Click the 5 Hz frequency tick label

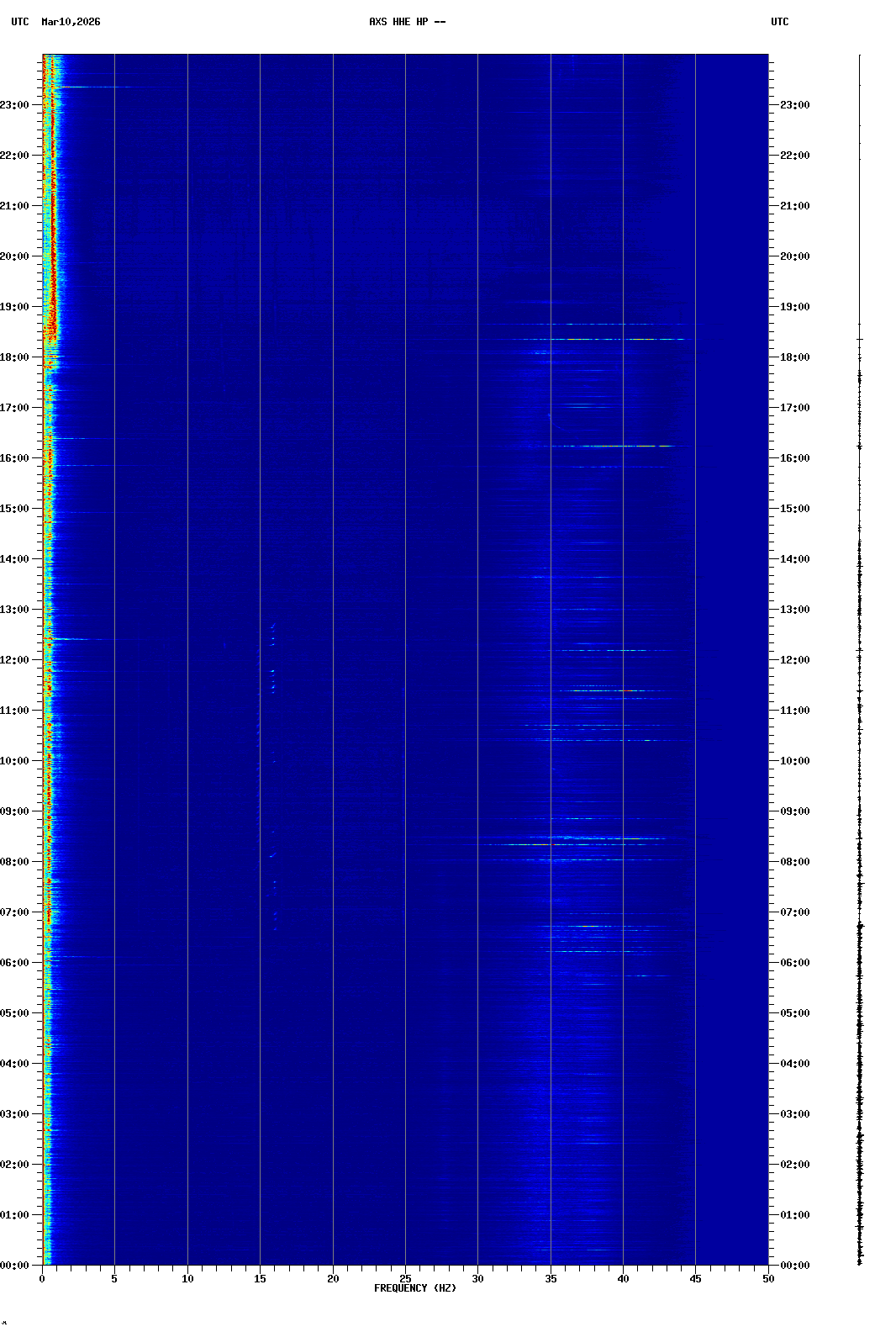(x=114, y=1279)
